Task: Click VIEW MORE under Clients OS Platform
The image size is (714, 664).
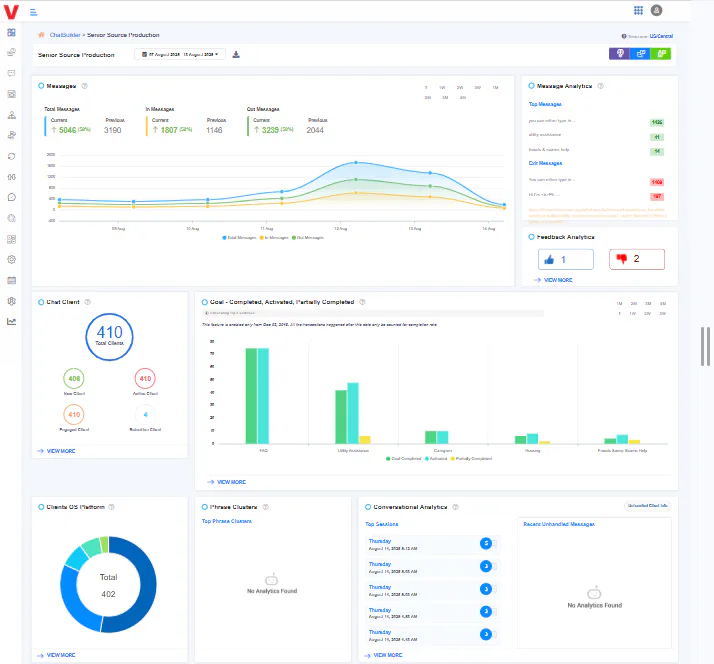Action: (61, 655)
